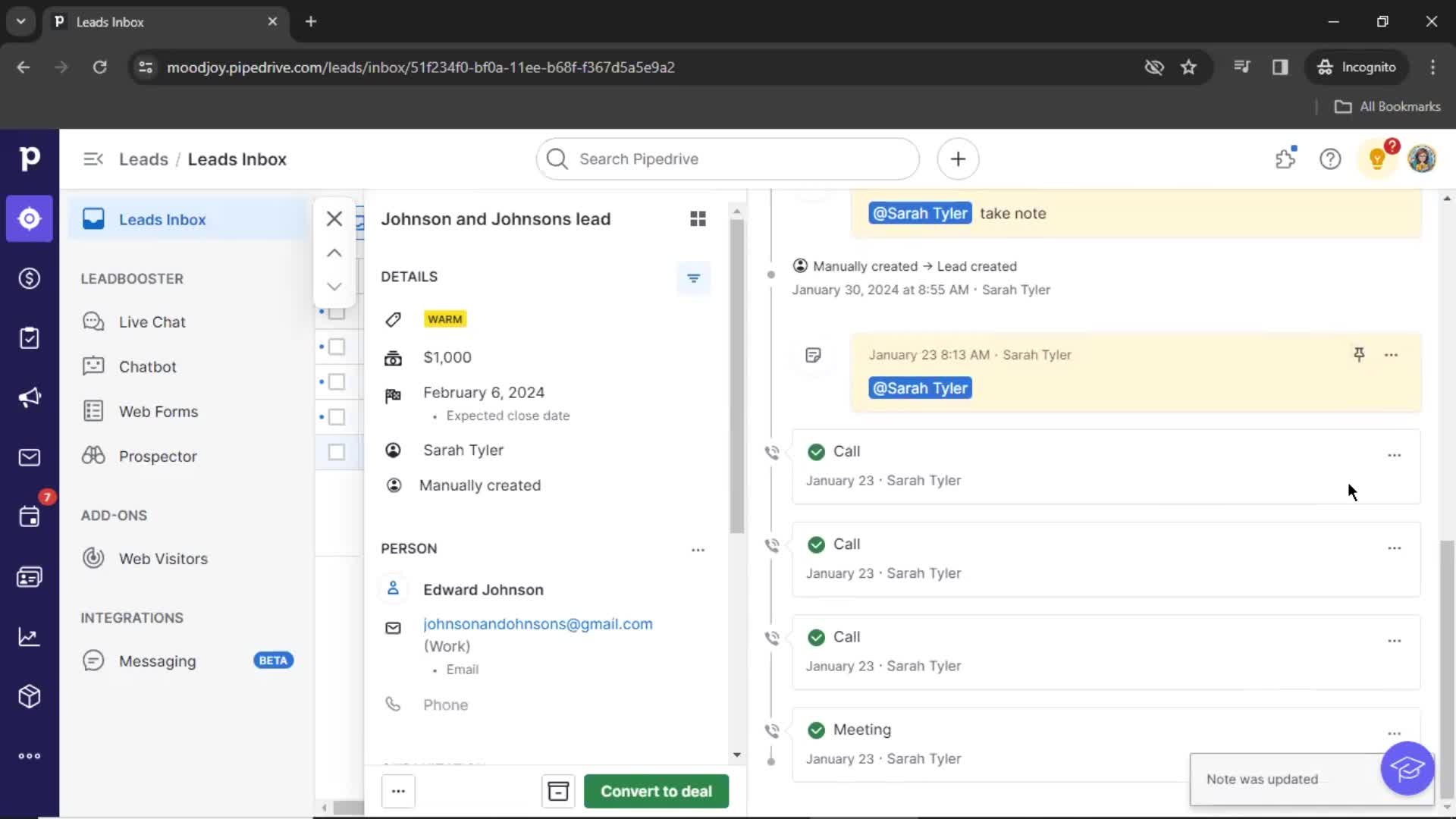Click the johnsonandandjohnsons@gmail.com email link
The width and height of the screenshot is (1456, 819).
[538, 623]
